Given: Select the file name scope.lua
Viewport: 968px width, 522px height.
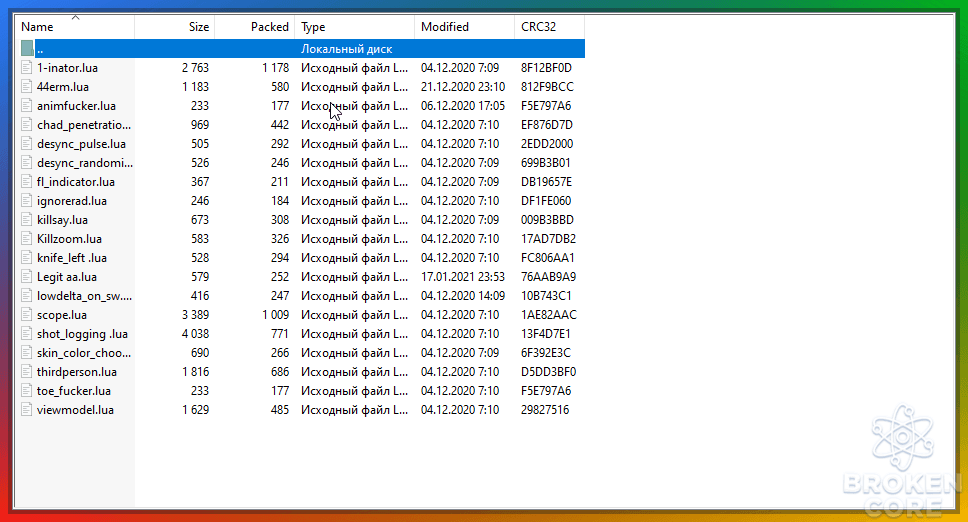Looking at the screenshot, I should [x=62, y=315].
